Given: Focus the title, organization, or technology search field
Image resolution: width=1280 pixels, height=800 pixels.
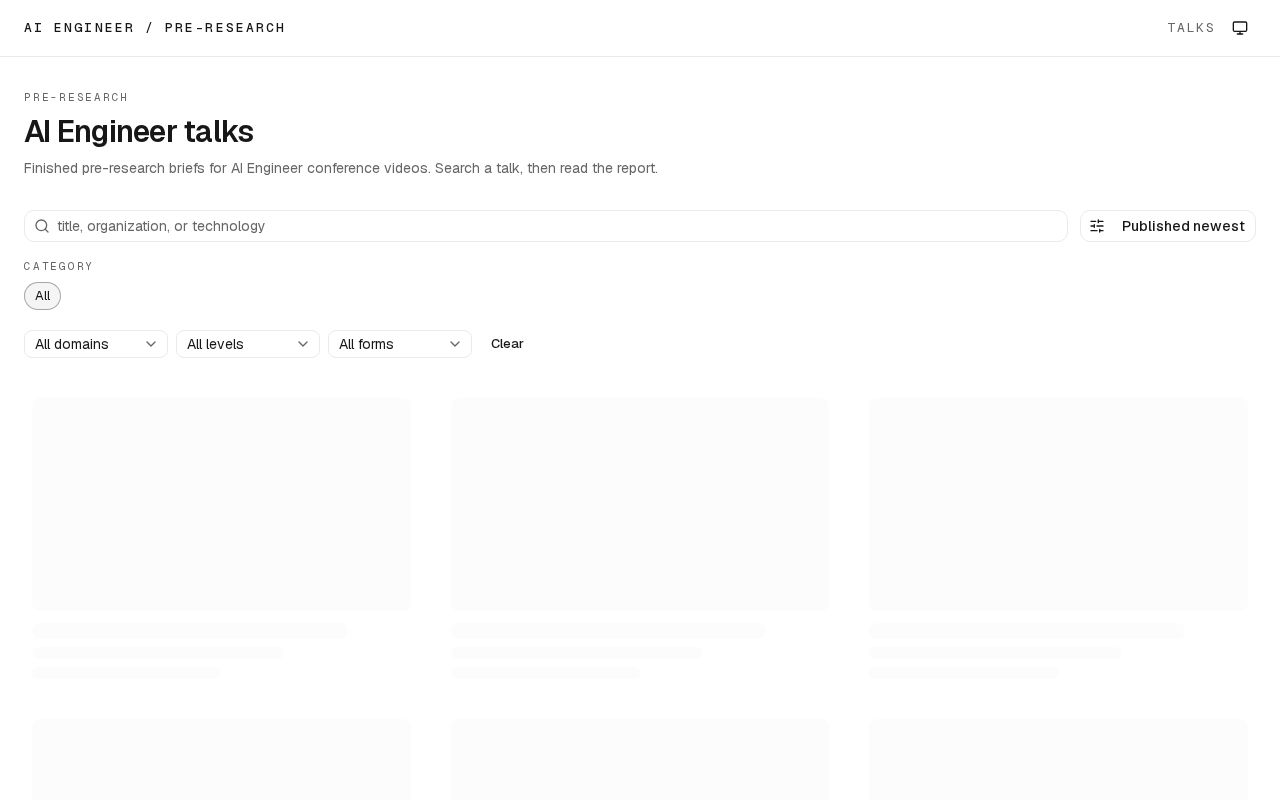Looking at the screenshot, I should (546, 226).
